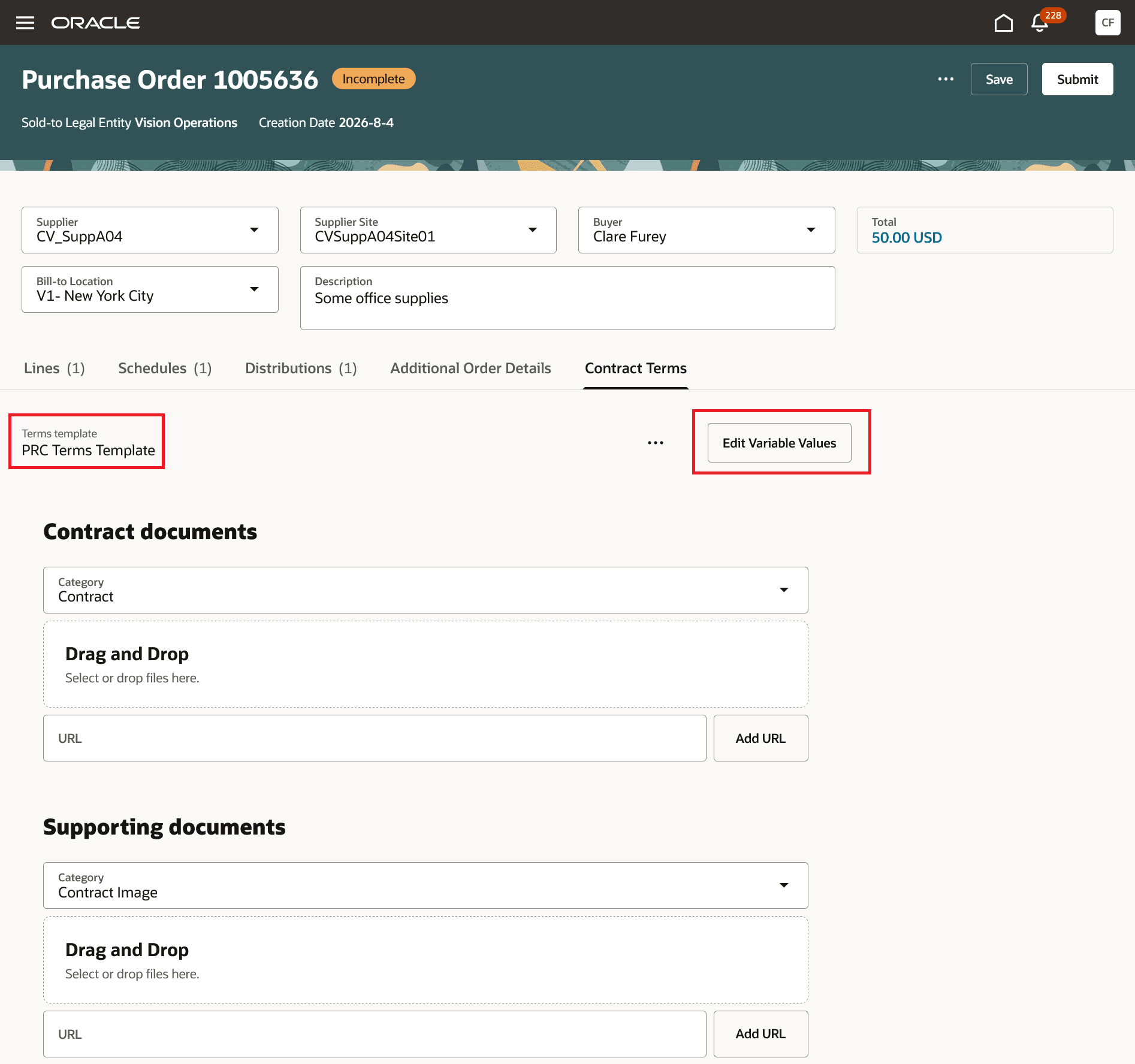Click Creation Date 2026-8-4 text
Screen dimensions: 1135x1064
(326, 123)
